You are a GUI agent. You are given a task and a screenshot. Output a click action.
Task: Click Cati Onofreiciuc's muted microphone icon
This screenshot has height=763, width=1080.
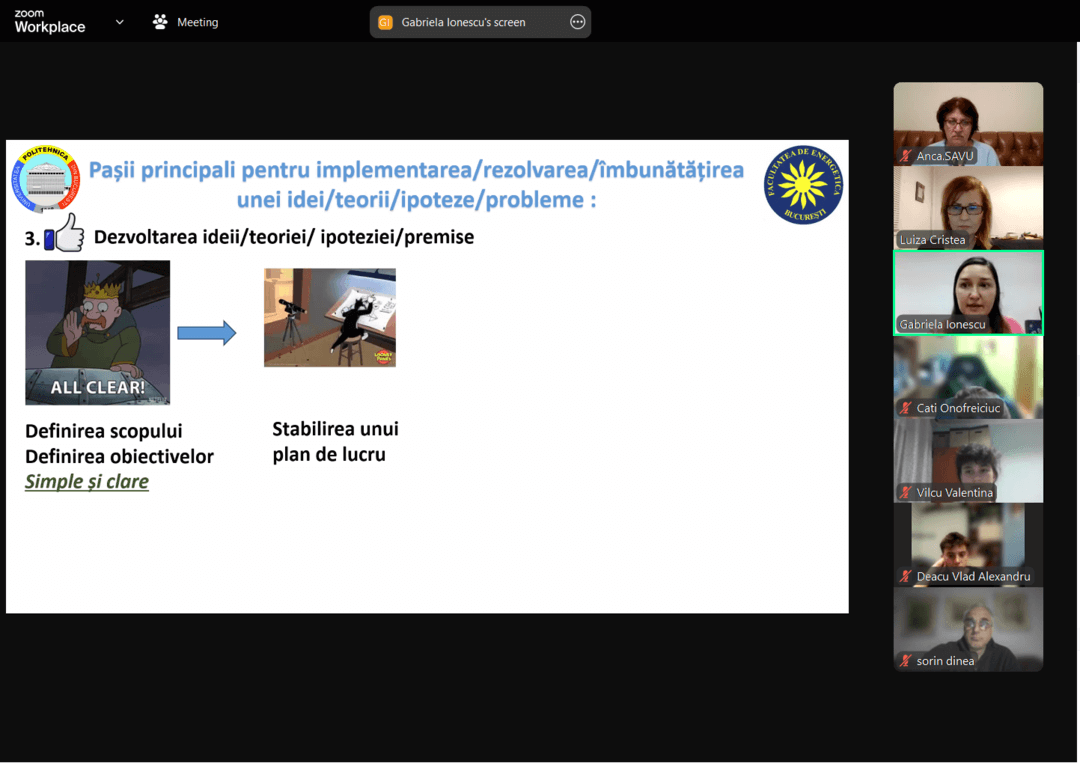(906, 408)
